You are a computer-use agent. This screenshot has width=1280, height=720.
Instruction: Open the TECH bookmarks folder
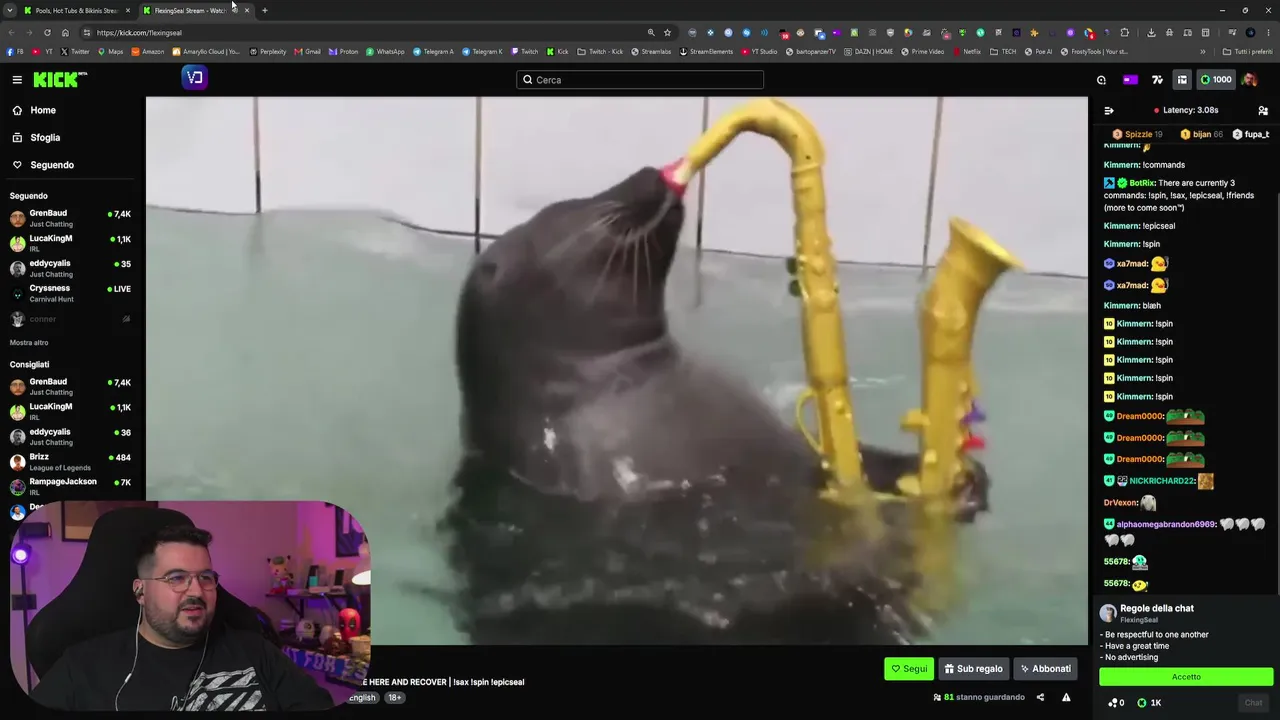pos(1003,52)
